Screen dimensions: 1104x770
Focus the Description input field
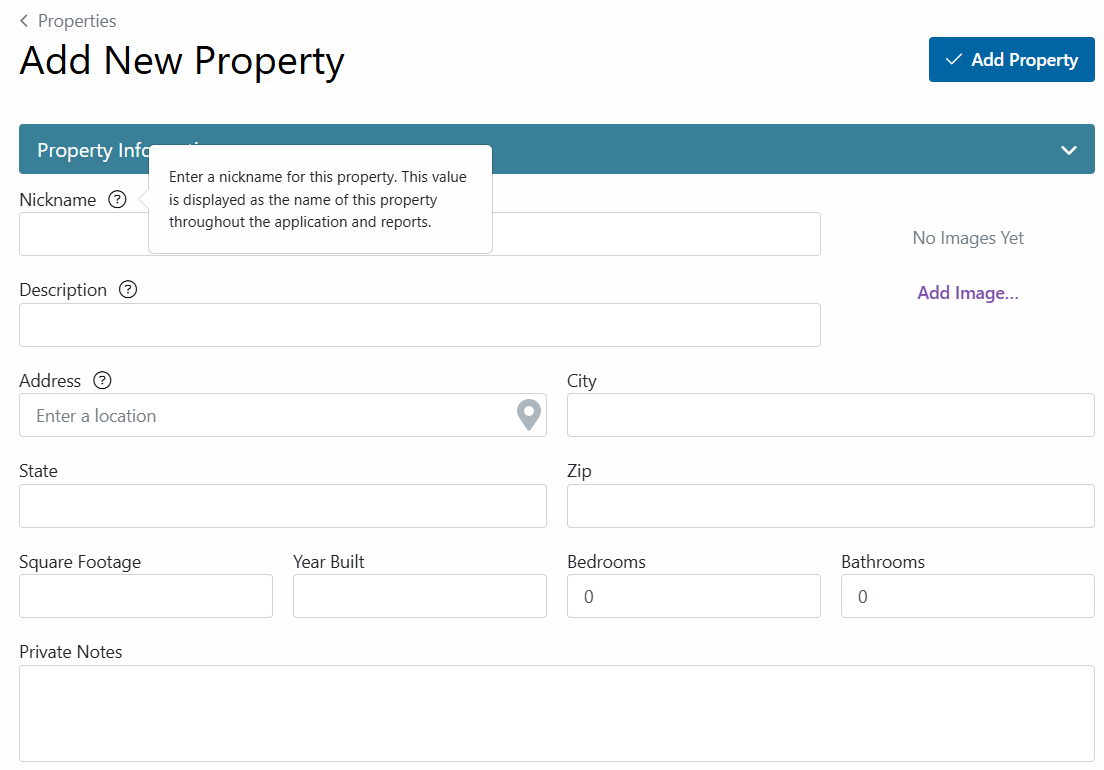[420, 325]
